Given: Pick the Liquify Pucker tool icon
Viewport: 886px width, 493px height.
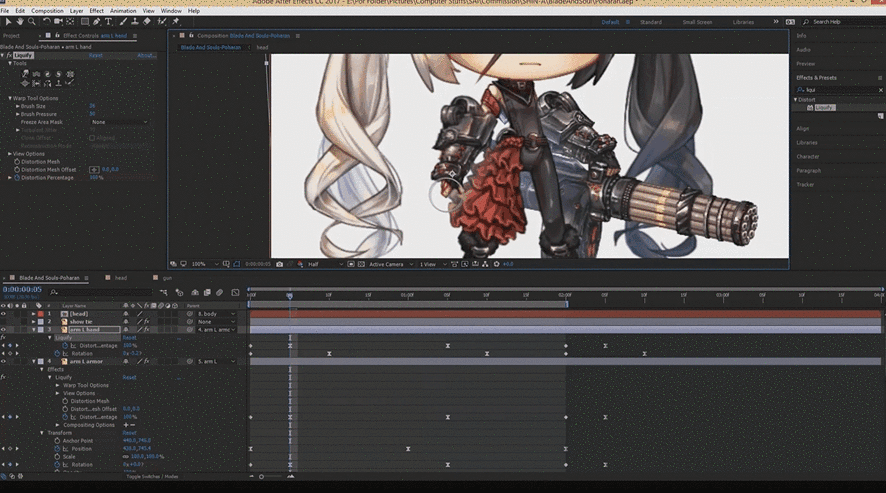Looking at the screenshot, I should tap(70, 74).
